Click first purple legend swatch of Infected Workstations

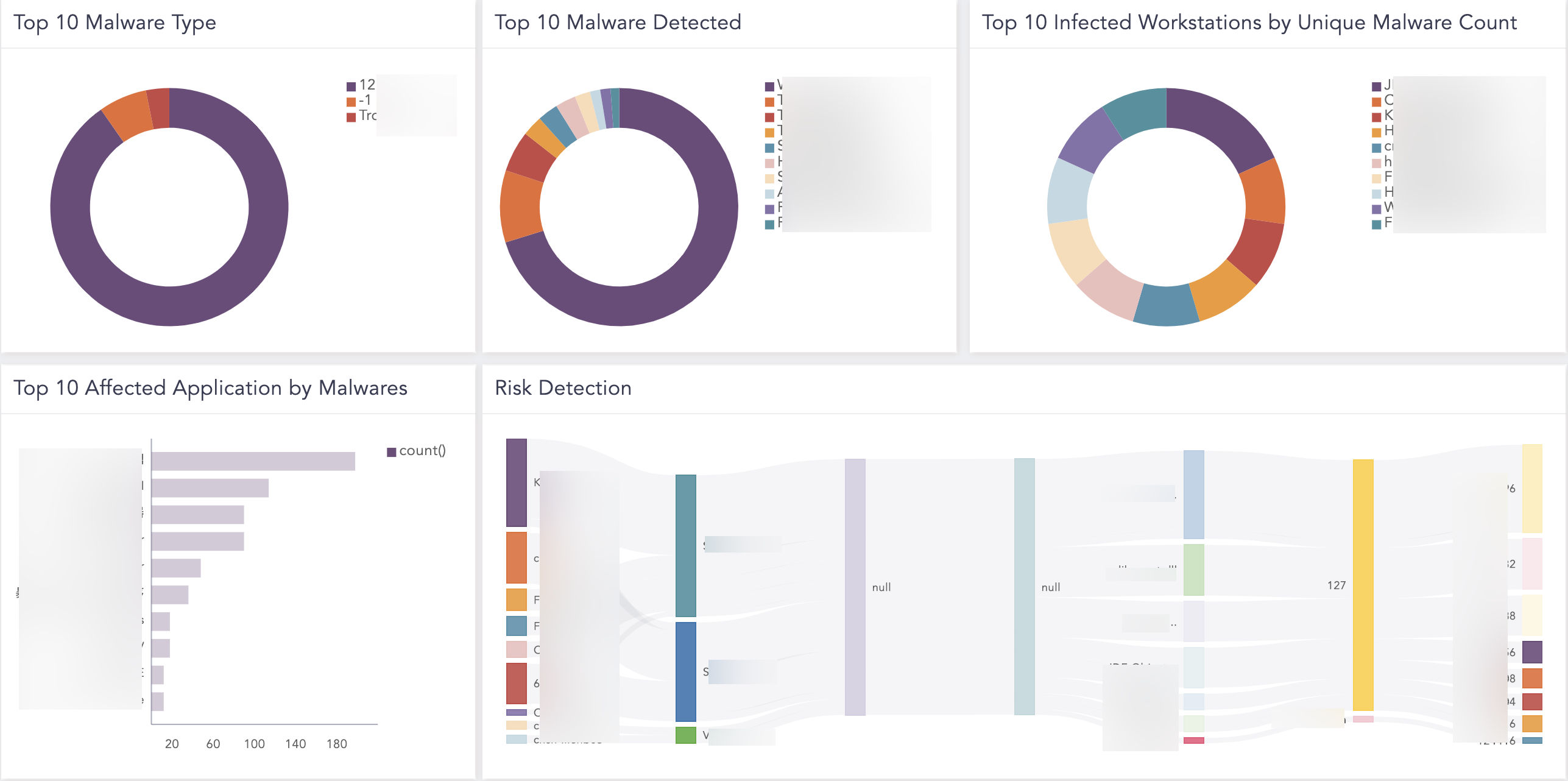pos(1376,86)
